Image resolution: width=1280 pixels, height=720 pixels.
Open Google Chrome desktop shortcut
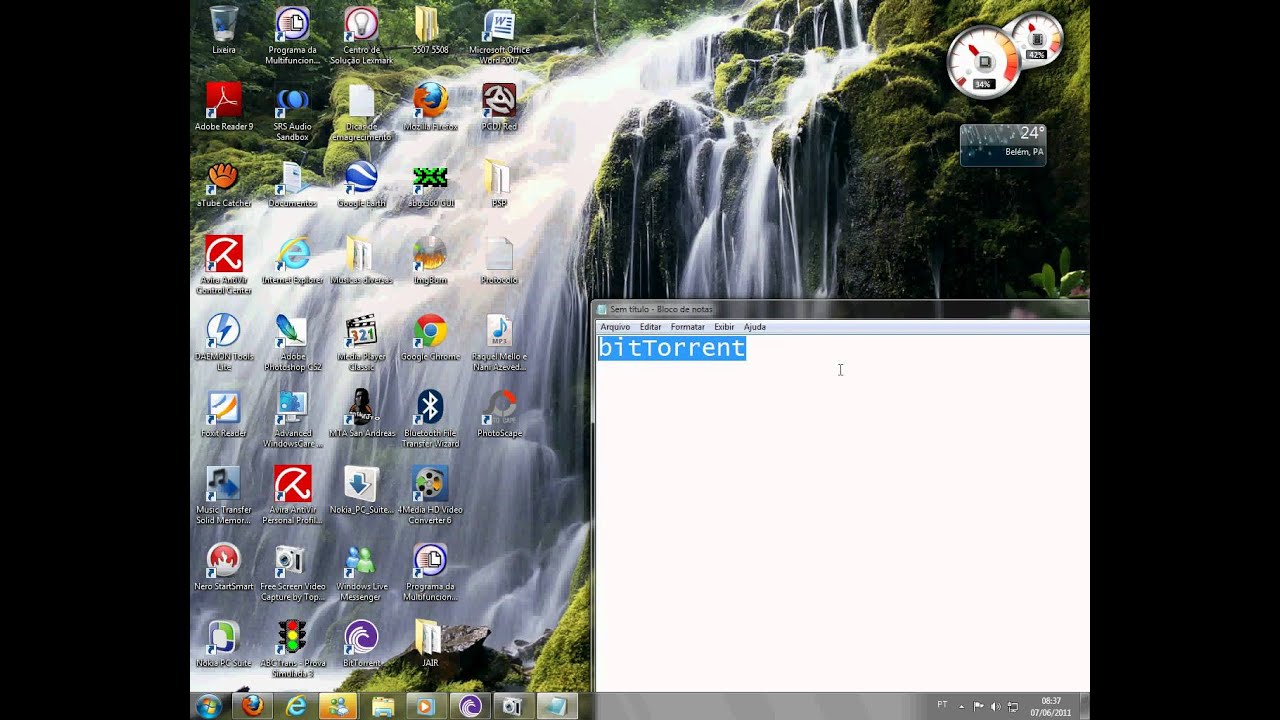430,338
